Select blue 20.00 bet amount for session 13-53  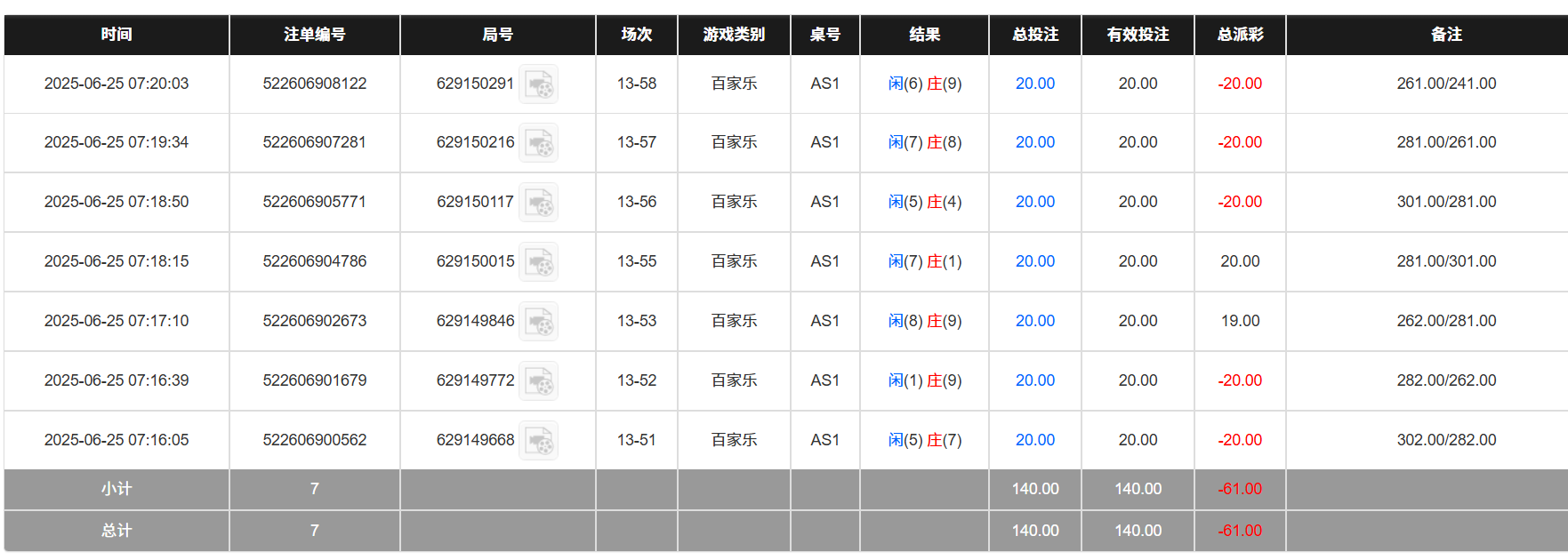pos(1034,321)
